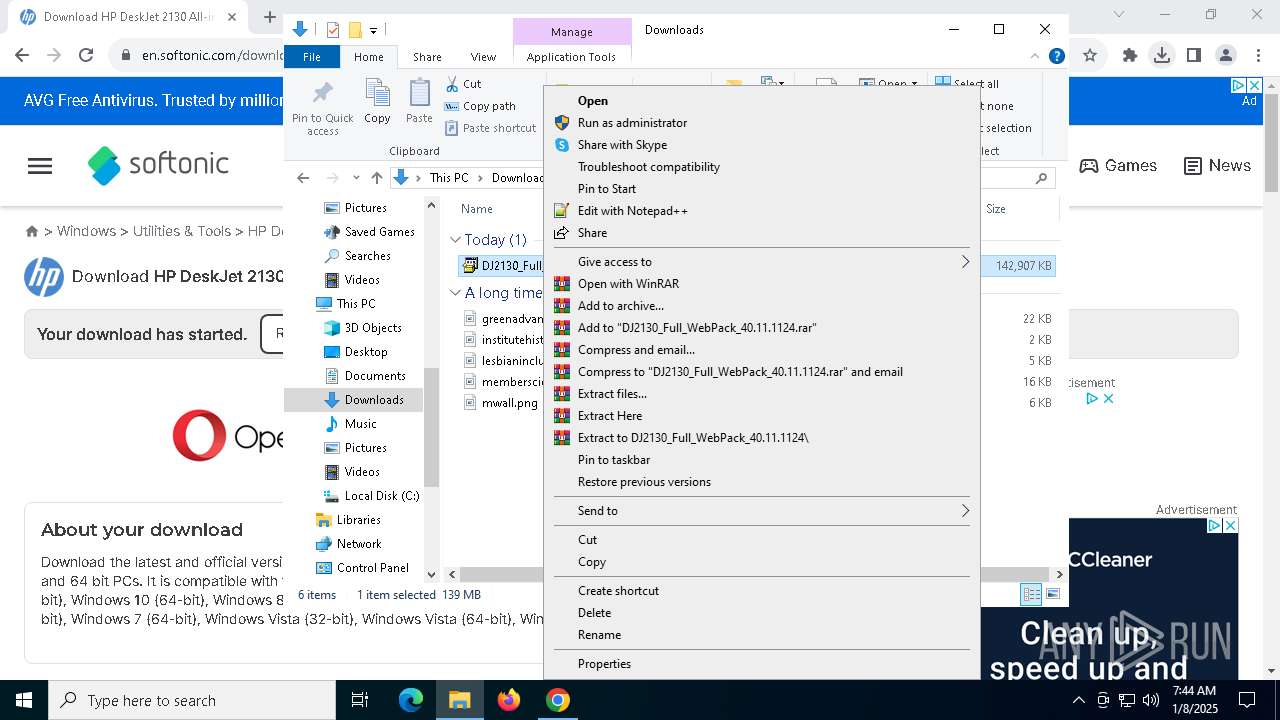Viewport: 1280px width, 720px height.
Task: Click horizontal scrollbar in file list
Action: [x=755, y=574]
